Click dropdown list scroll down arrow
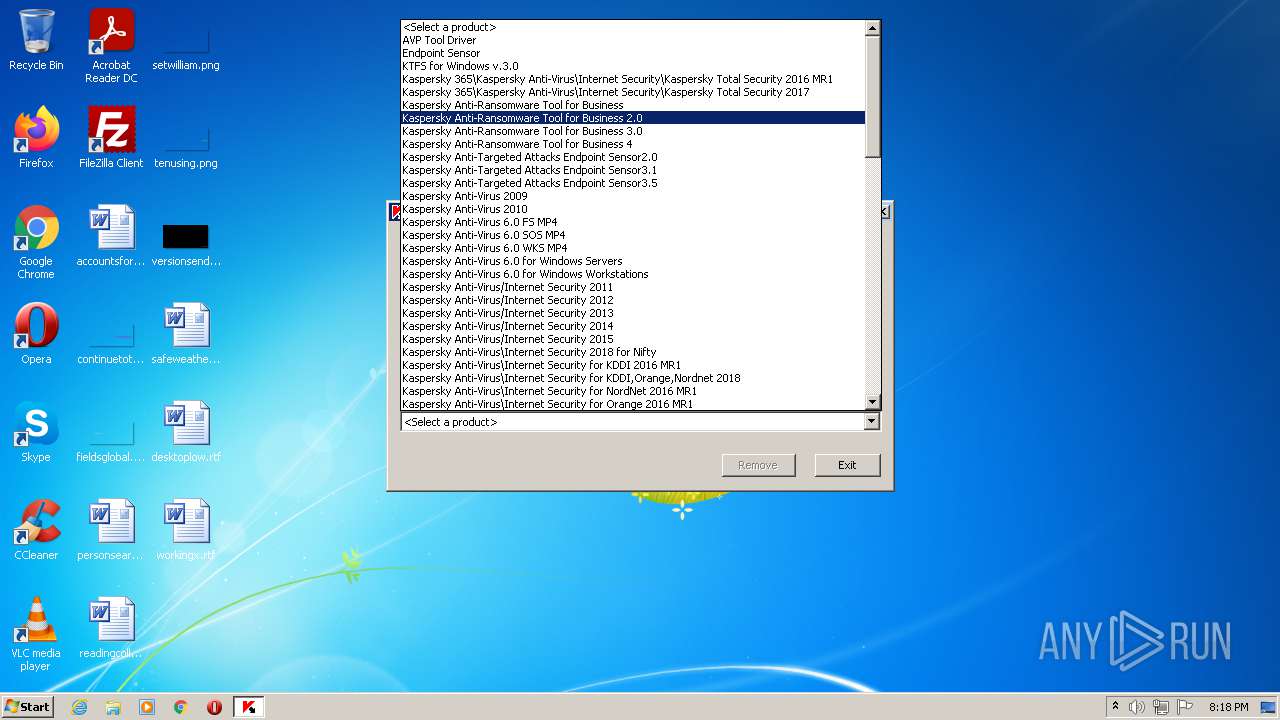 coord(872,402)
